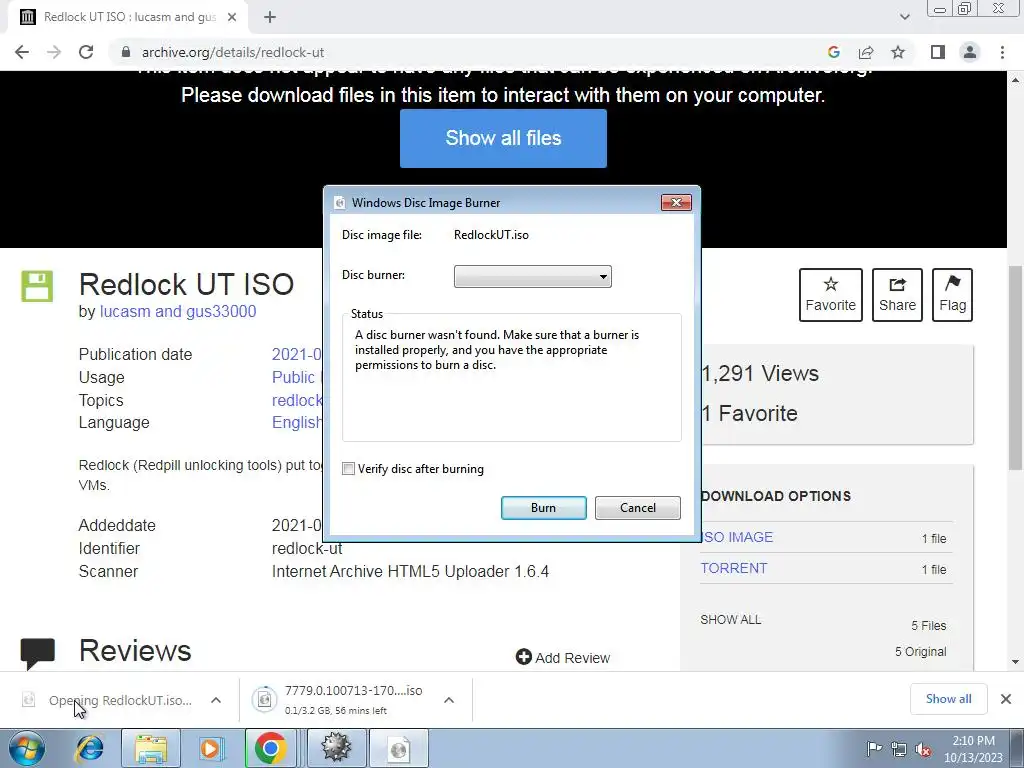
Task: Open Chrome three-dot menu
Action: tap(1002, 52)
